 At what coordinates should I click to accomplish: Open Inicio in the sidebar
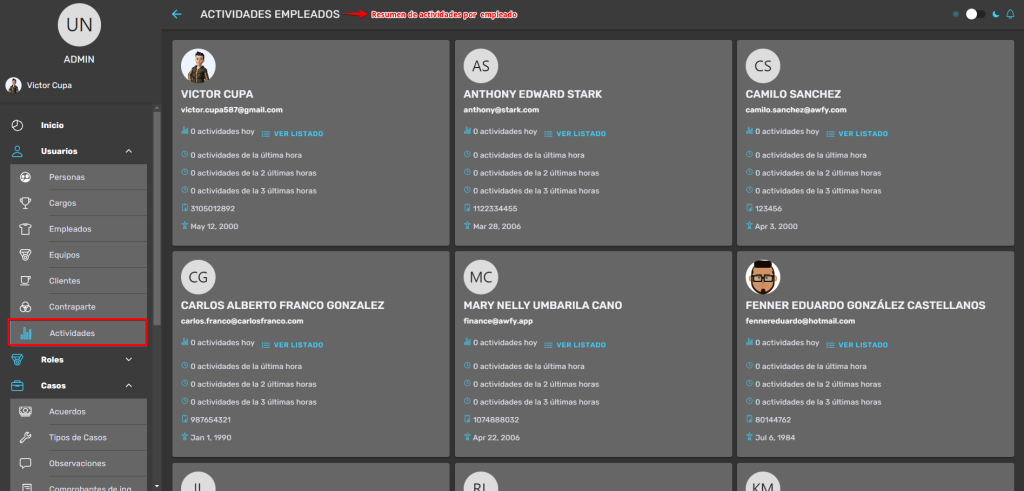click(52, 125)
